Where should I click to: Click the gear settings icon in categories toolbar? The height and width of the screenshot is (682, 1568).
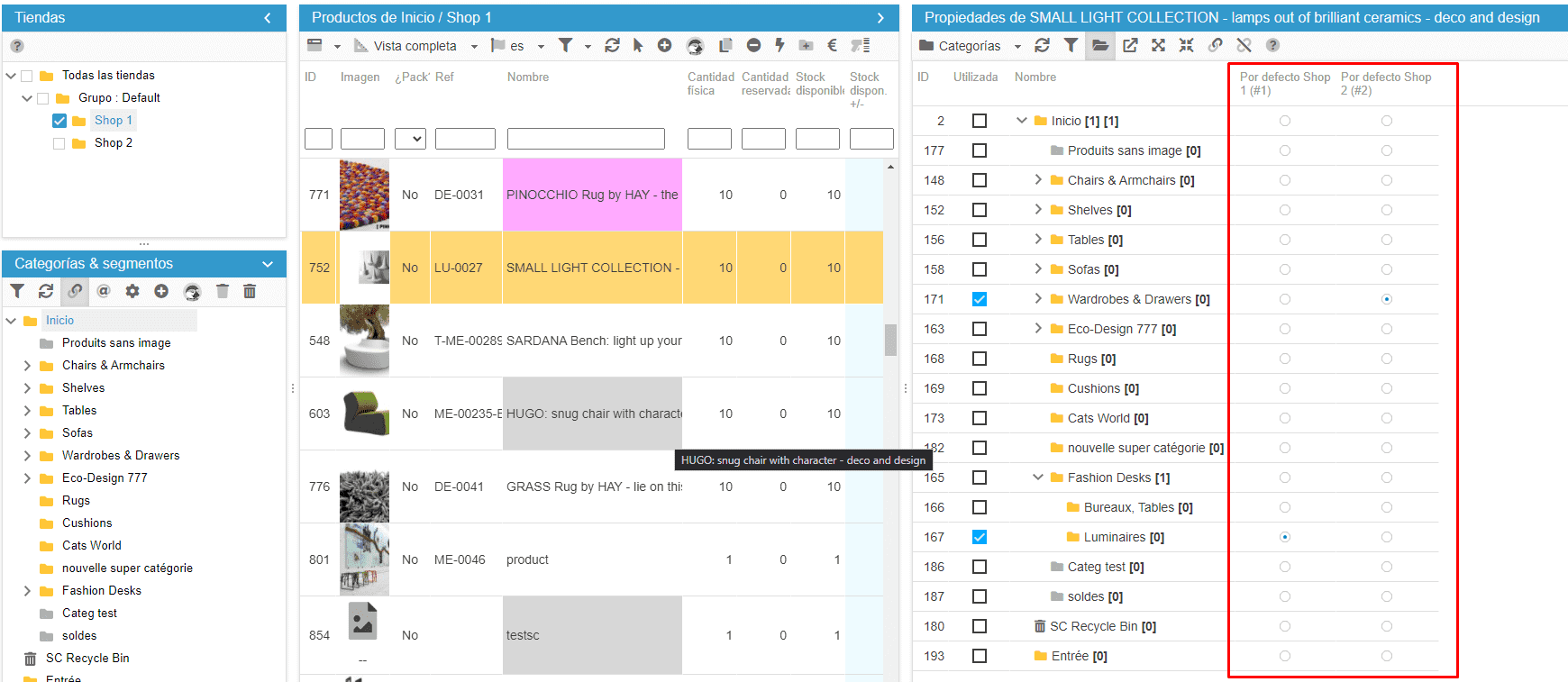(132, 291)
